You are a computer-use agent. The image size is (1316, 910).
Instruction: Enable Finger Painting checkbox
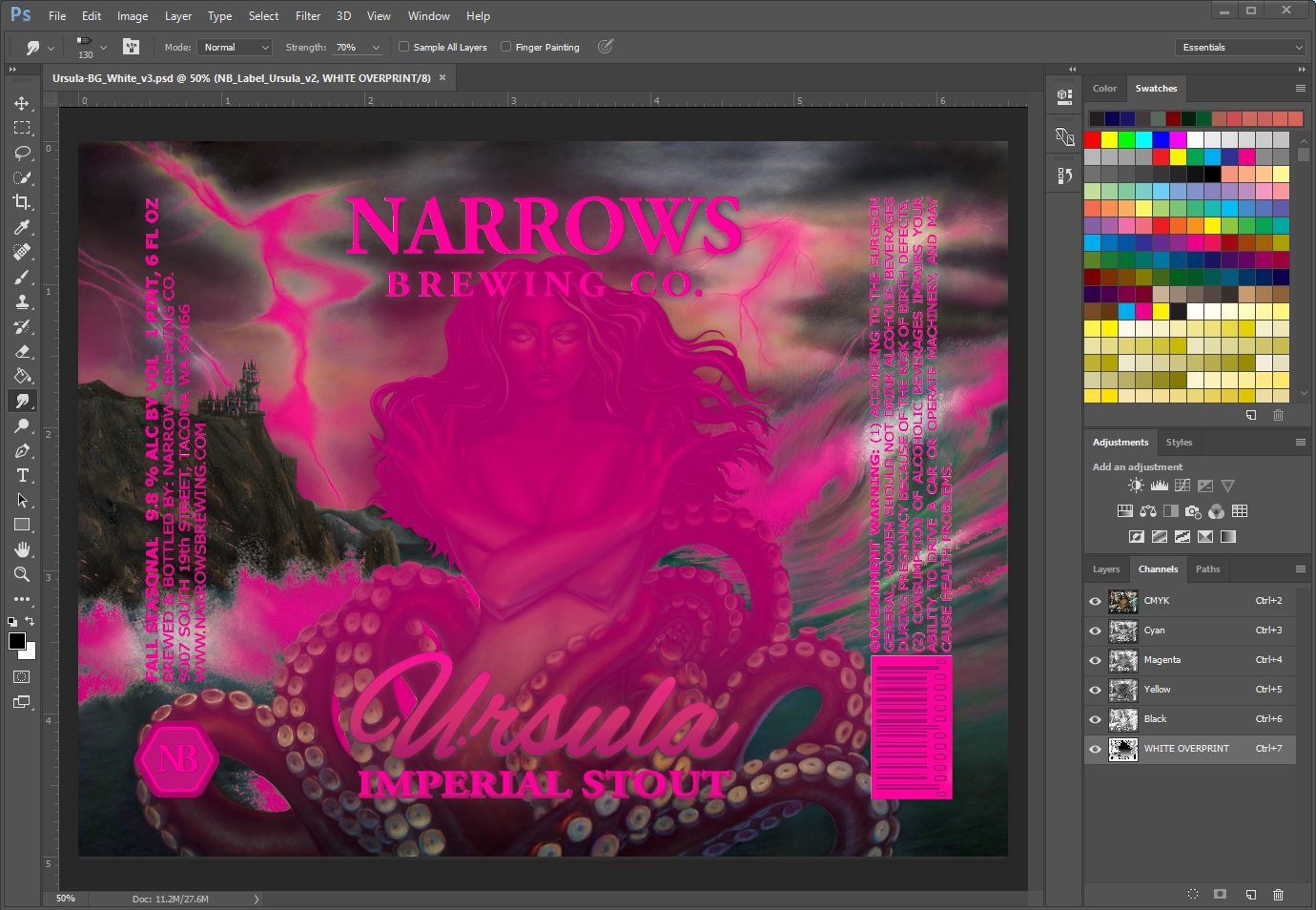(x=505, y=46)
